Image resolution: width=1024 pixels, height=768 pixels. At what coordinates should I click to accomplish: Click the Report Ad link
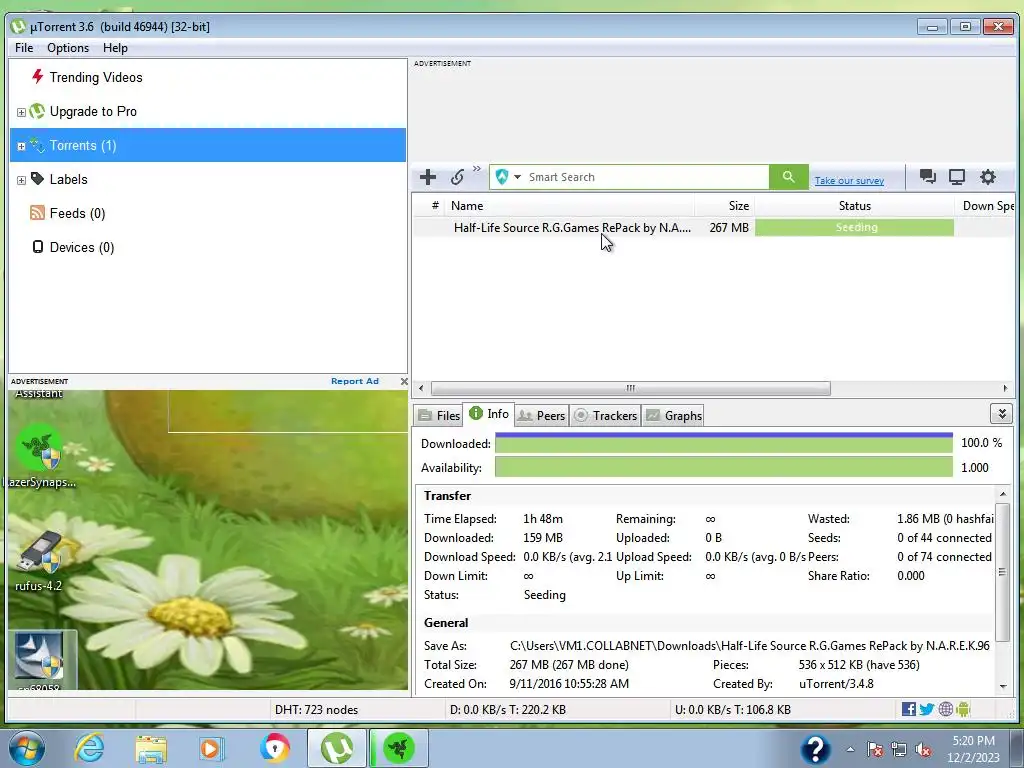[355, 381]
